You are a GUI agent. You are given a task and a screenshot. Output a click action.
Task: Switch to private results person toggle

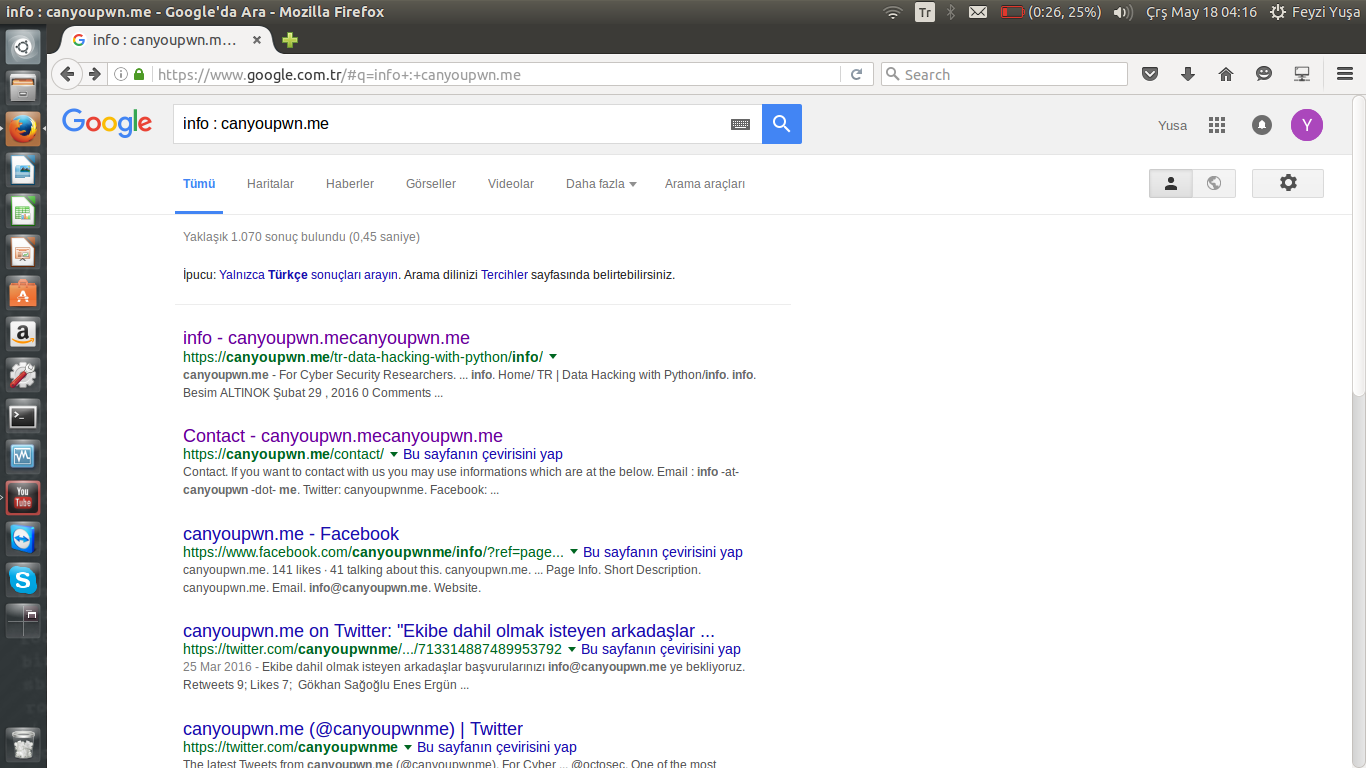[x=1171, y=183]
